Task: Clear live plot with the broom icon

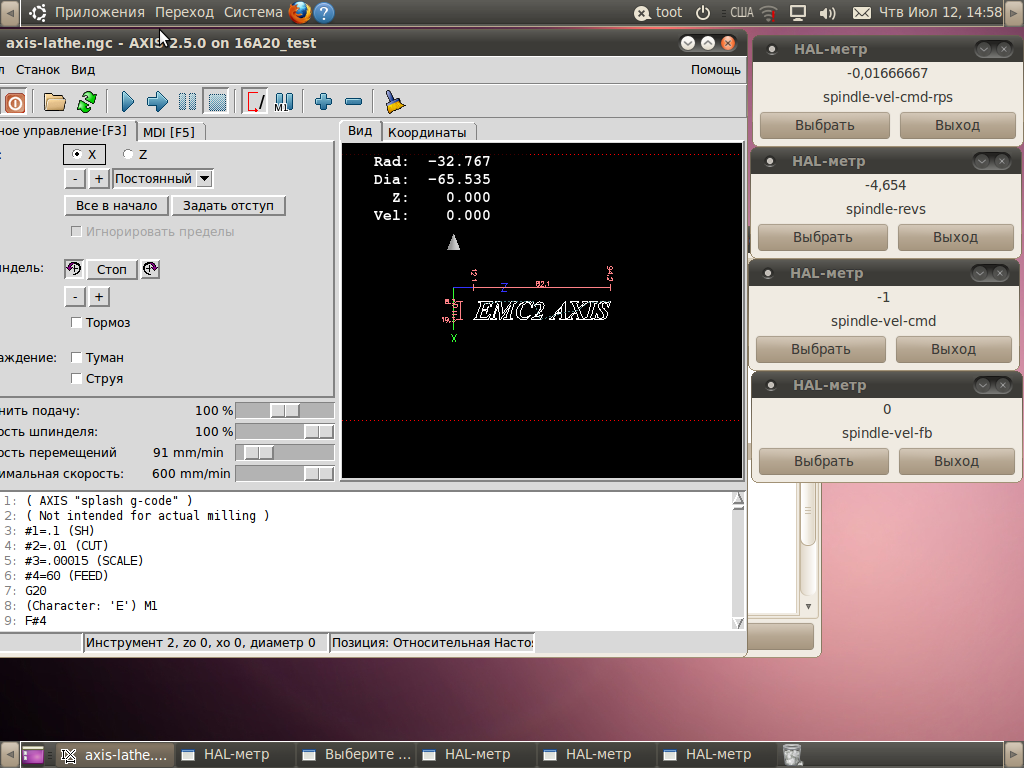Action: point(394,102)
